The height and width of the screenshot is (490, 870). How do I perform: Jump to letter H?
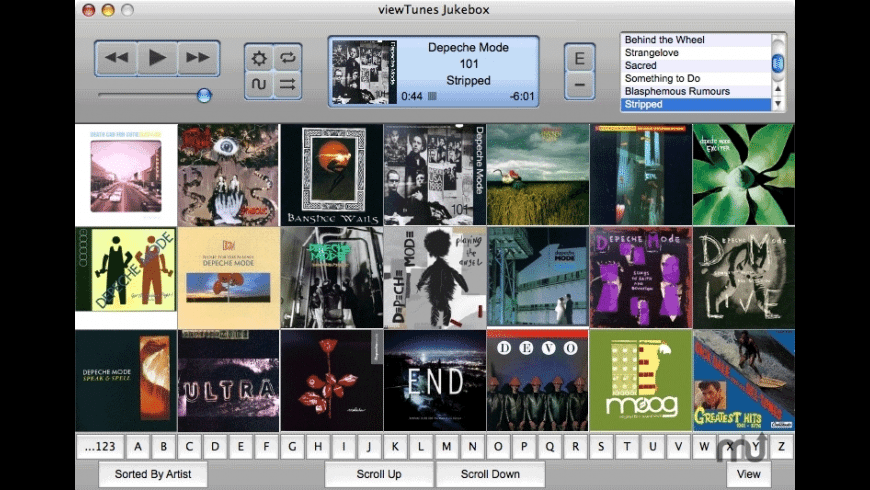click(318, 447)
